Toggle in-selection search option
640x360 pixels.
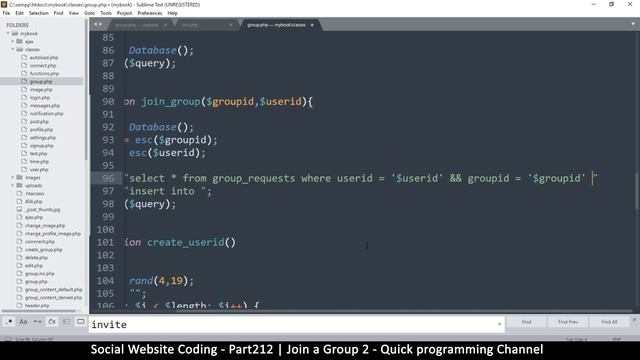pos(66,322)
